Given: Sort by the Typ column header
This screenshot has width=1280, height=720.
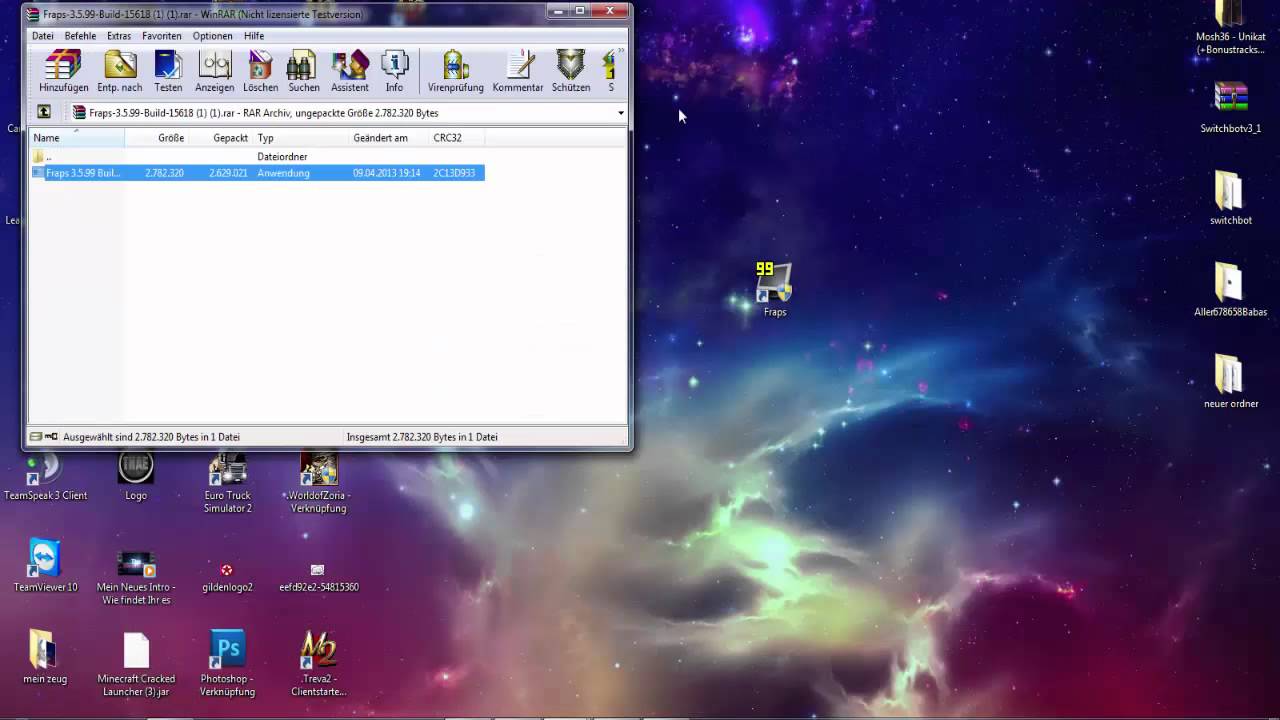Looking at the screenshot, I should click(300, 138).
